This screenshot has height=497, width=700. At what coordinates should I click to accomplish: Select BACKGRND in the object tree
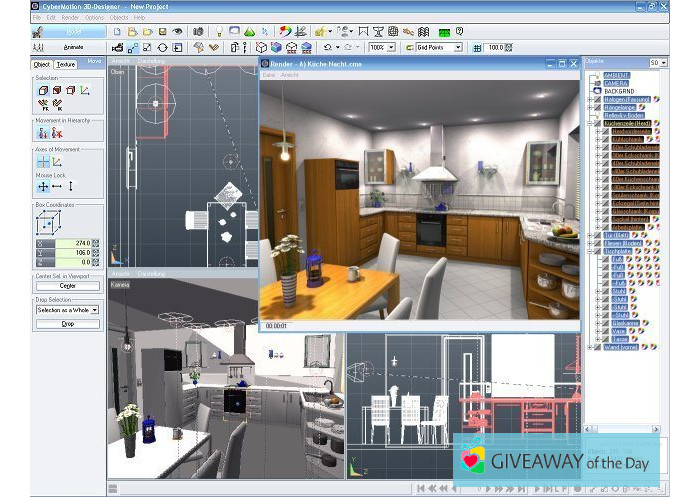point(617,91)
